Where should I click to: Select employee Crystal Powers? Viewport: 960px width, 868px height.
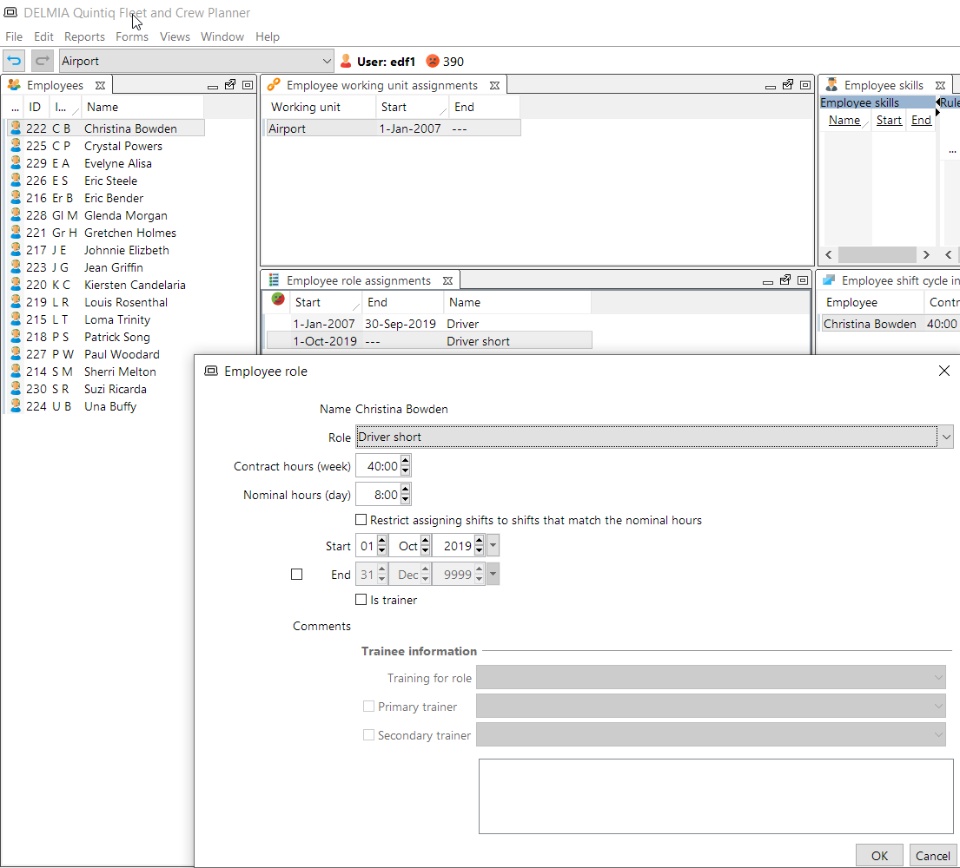coord(123,146)
